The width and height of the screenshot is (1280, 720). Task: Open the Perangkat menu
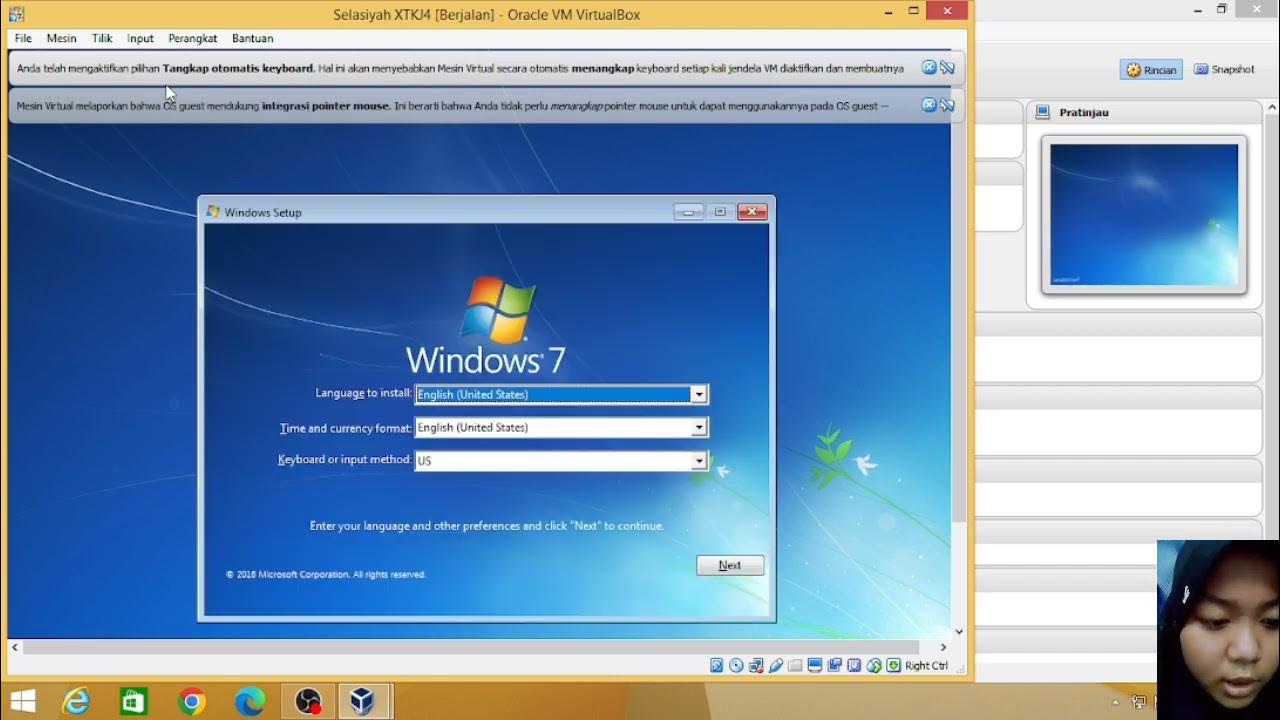[193, 38]
